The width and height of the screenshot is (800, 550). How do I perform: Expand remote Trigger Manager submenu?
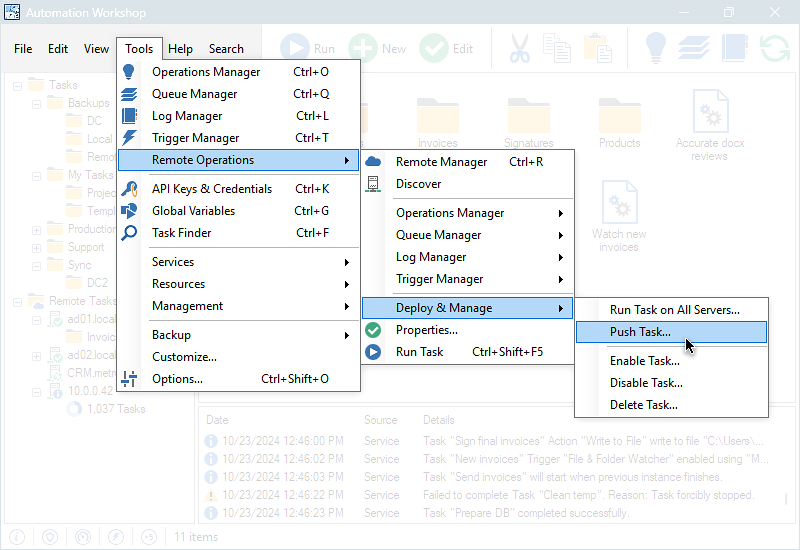[468, 279]
